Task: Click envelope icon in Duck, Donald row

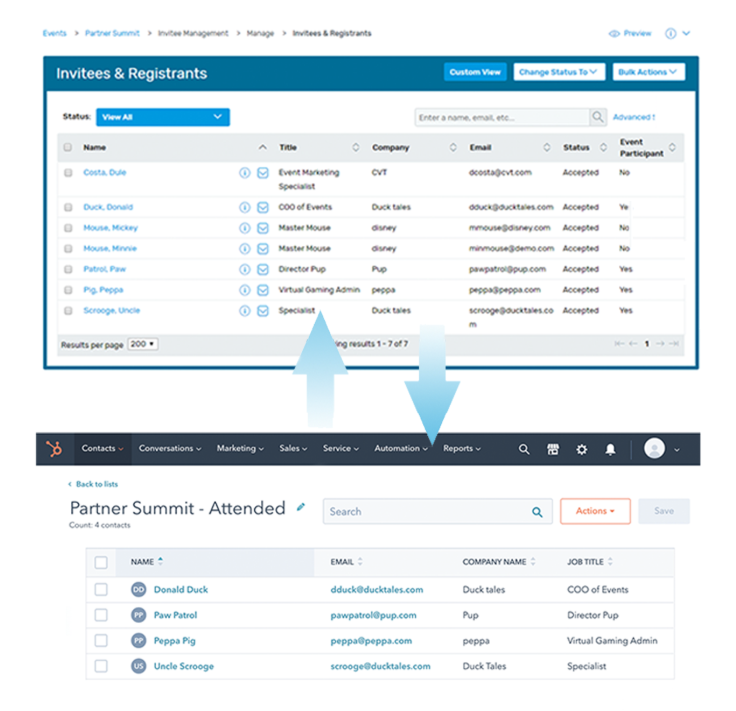Action: coord(263,207)
